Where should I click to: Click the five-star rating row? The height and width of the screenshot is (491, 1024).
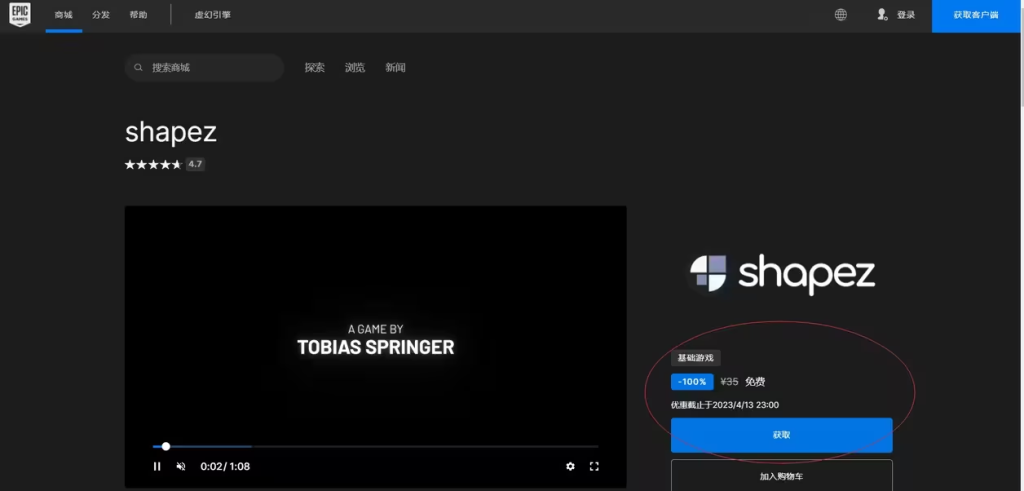153,165
